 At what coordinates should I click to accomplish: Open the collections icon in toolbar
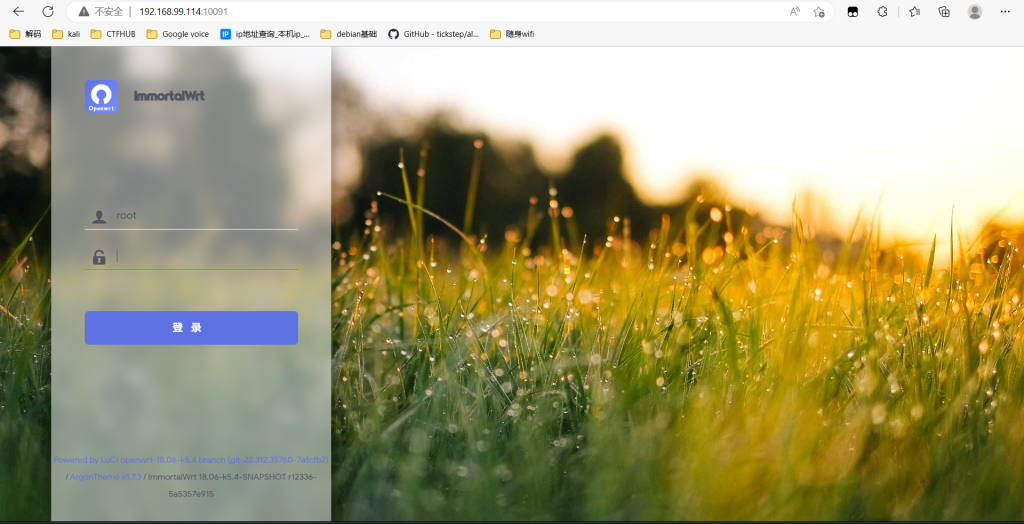(944, 12)
